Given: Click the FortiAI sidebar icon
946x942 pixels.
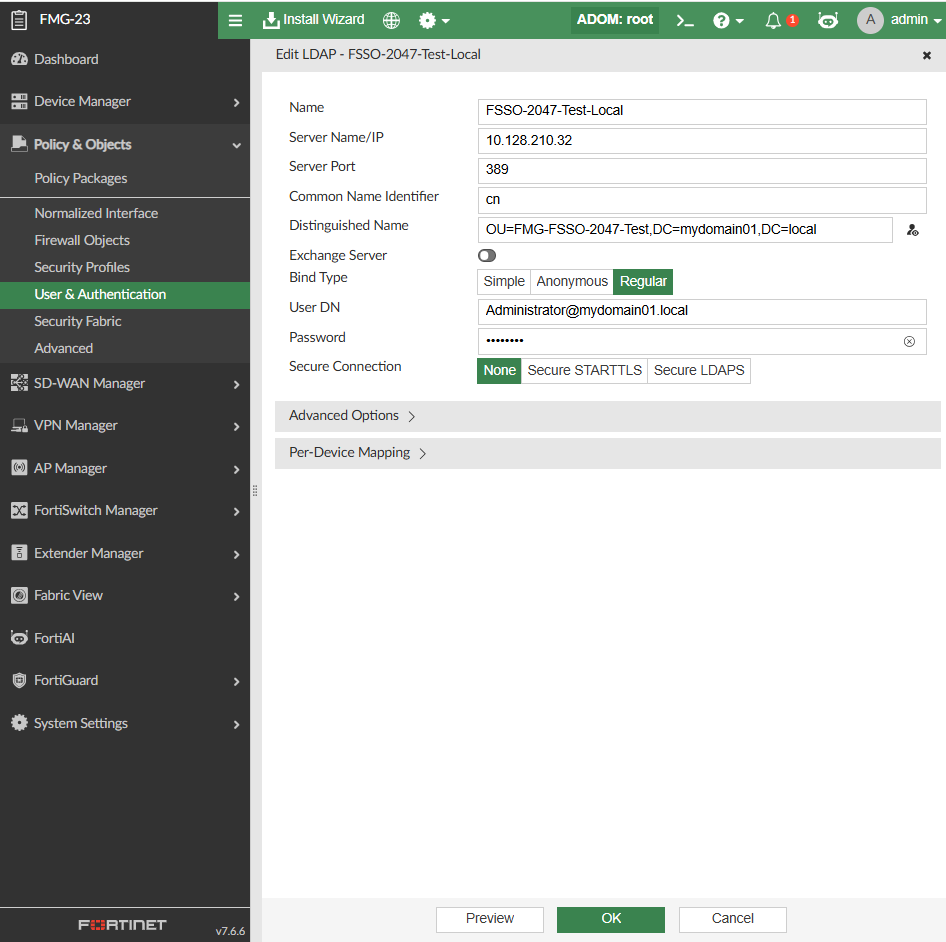Looking at the screenshot, I should (19, 638).
